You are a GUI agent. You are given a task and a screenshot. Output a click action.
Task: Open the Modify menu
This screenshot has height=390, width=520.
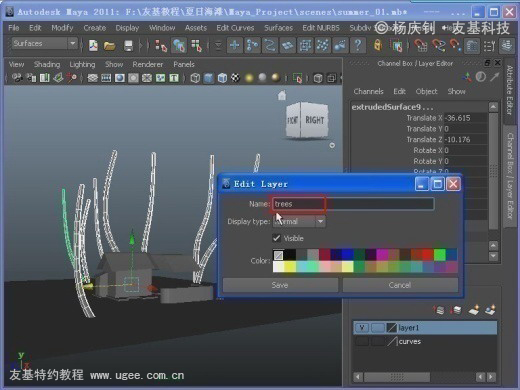(62, 28)
